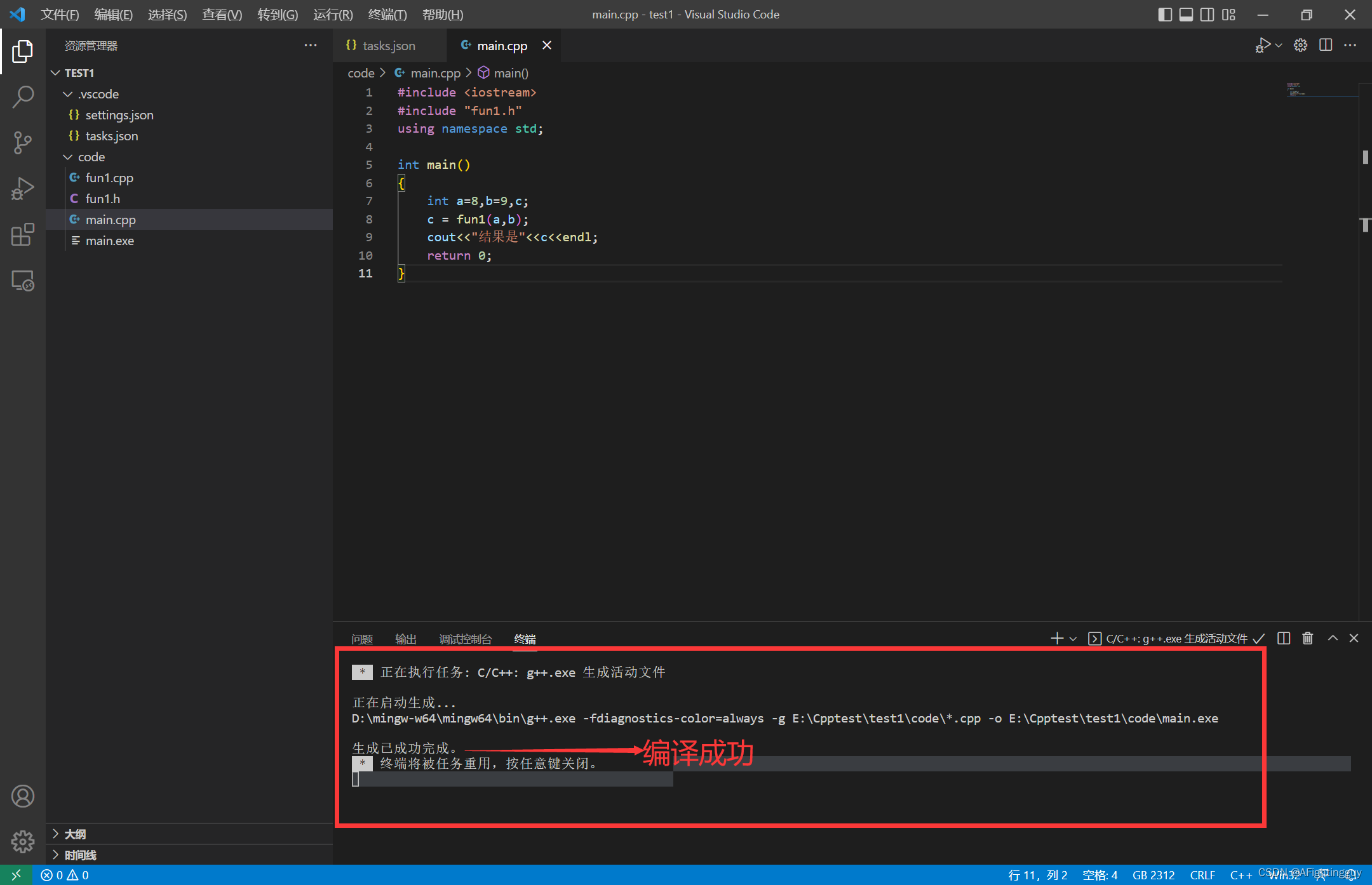Toggle the secondary side bar layout icon
The image size is (1372, 885).
tap(1207, 14)
